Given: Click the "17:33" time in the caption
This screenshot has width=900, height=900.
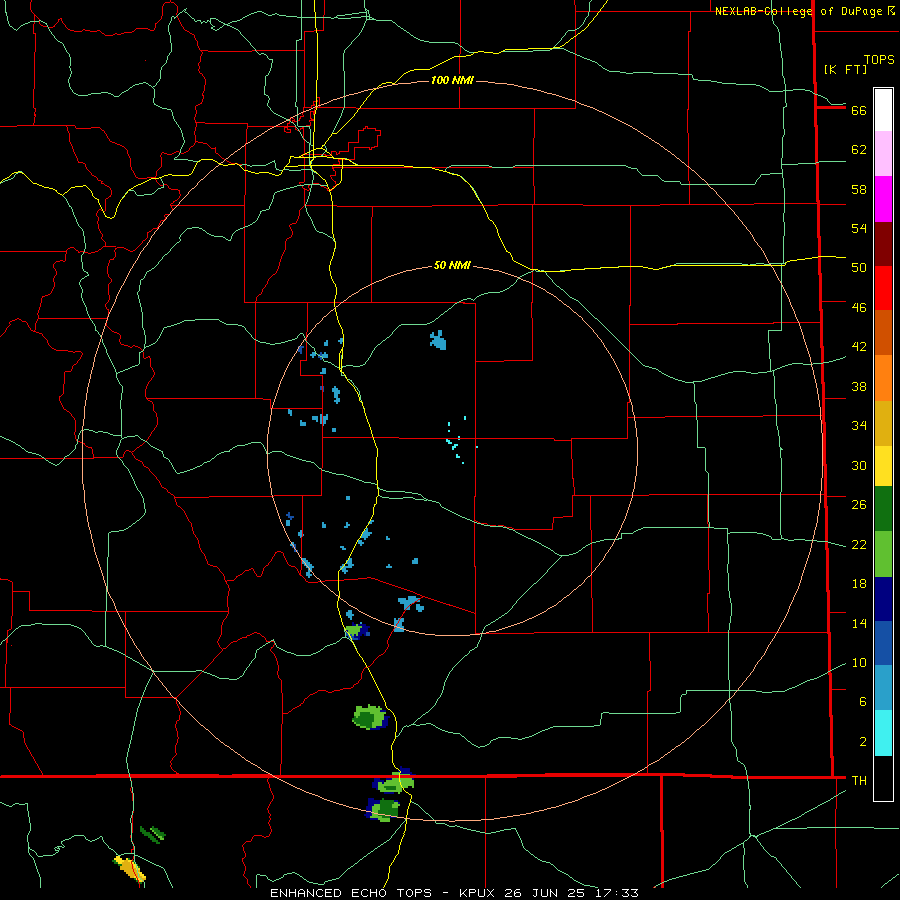Looking at the screenshot, I should click(x=619, y=893).
